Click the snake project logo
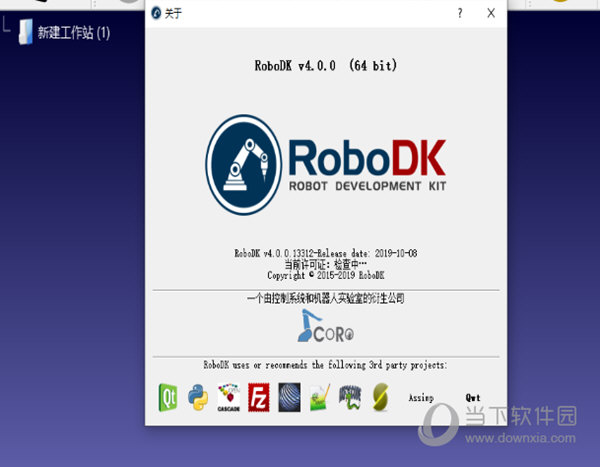The width and height of the screenshot is (600, 467). tap(350, 397)
